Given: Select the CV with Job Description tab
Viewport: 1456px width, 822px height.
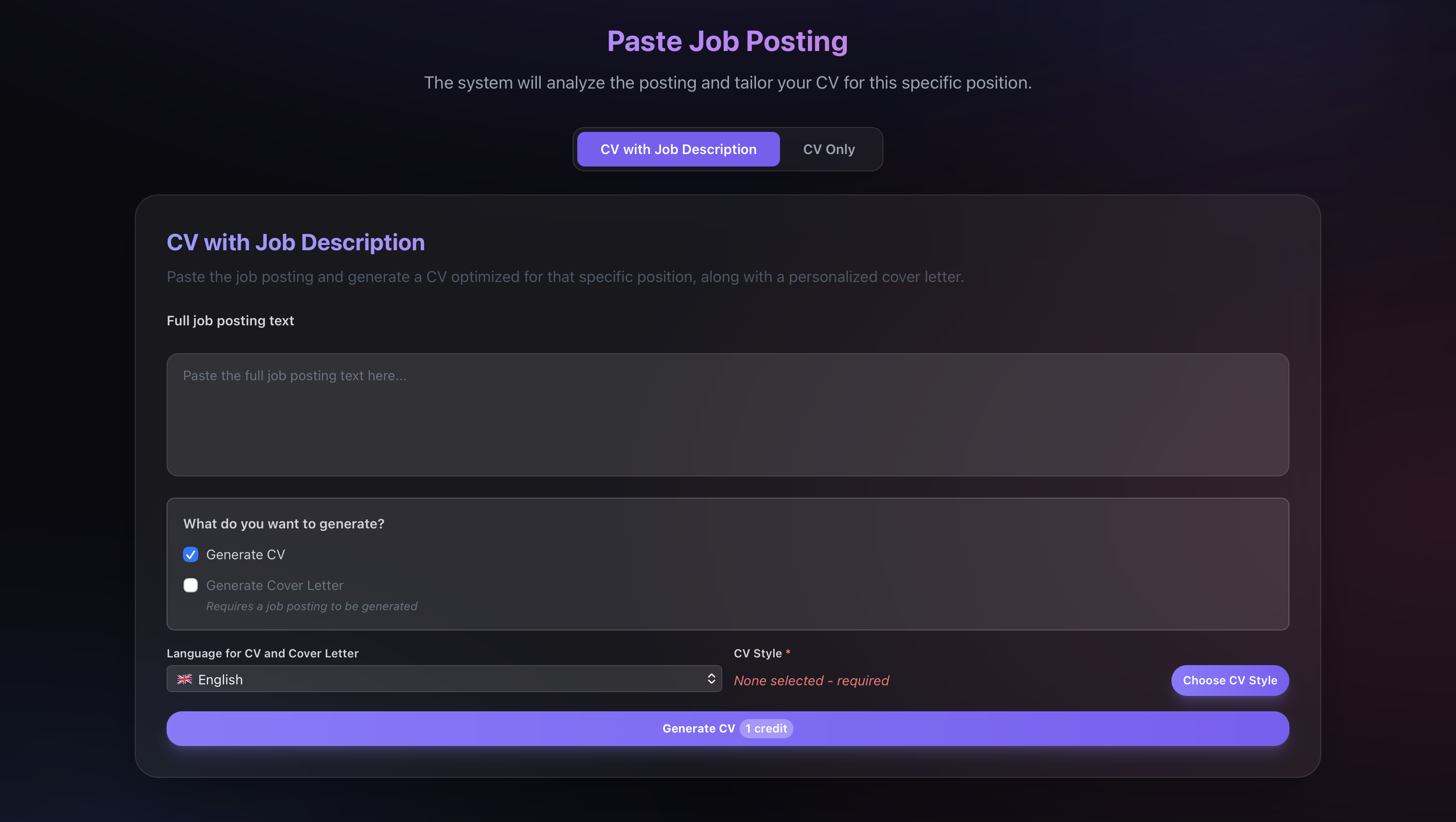Looking at the screenshot, I should pyautogui.click(x=678, y=149).
